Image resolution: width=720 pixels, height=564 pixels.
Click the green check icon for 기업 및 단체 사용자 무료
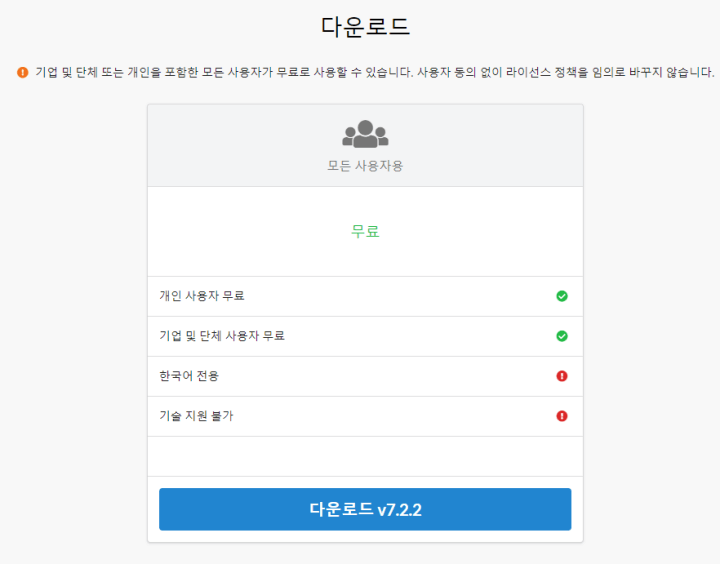[562, 336]
